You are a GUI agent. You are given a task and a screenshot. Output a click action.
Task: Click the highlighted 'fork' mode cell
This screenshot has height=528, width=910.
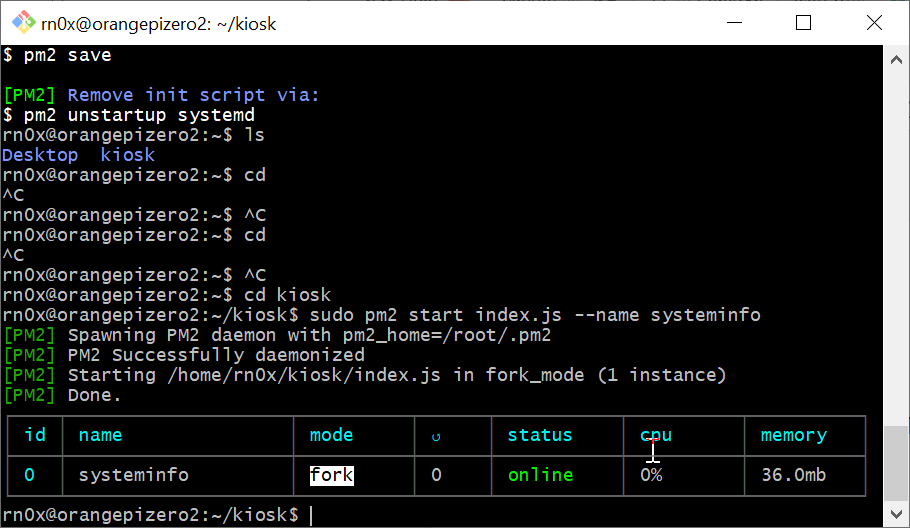coord(331,475)
